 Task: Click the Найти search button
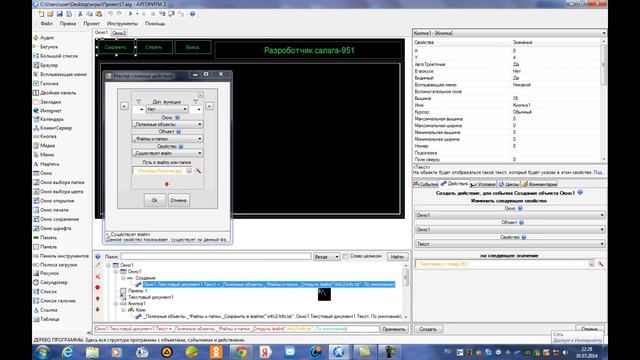click(x=397, y=257)
